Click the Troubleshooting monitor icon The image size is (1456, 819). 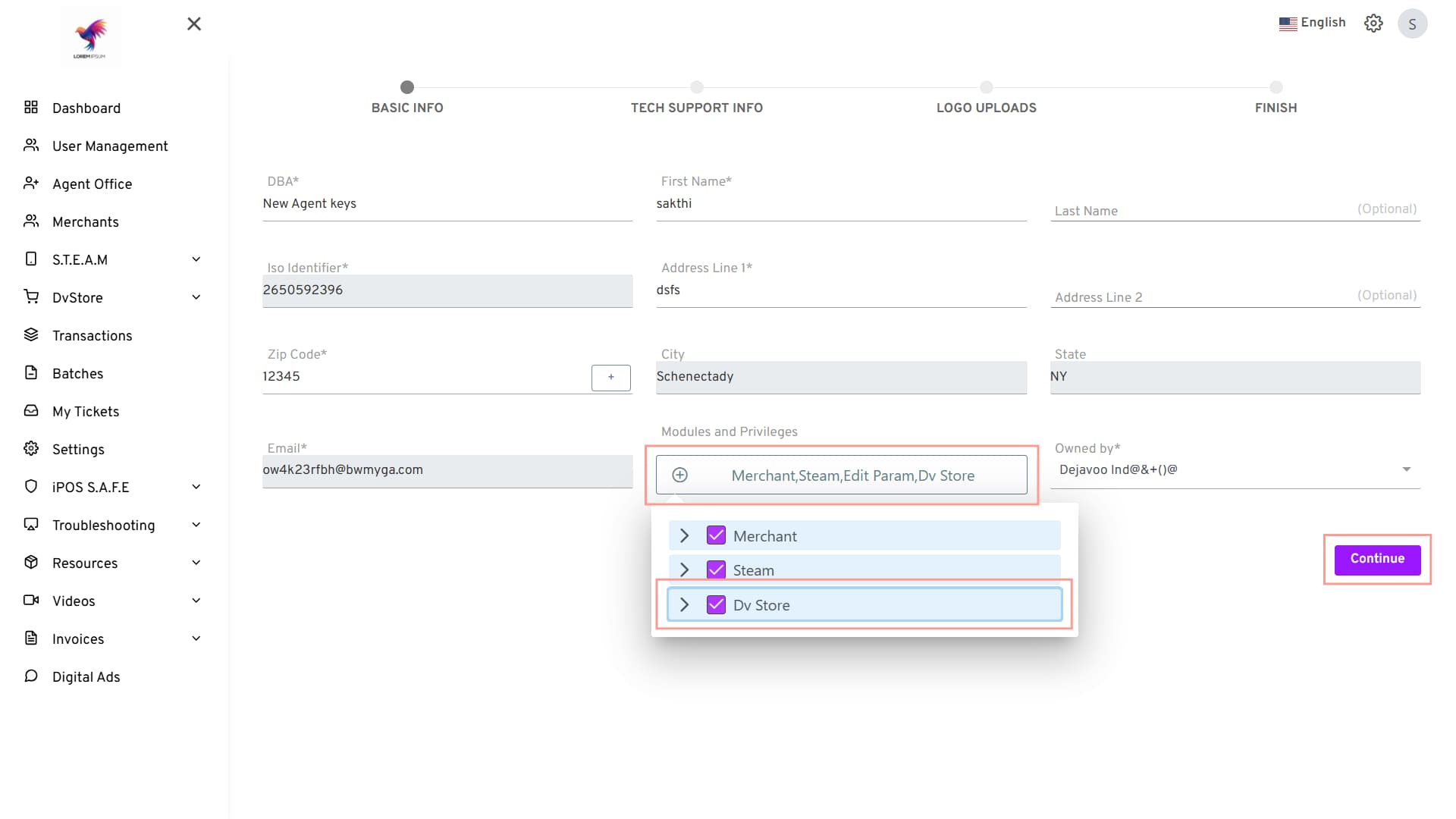(31, 524)
